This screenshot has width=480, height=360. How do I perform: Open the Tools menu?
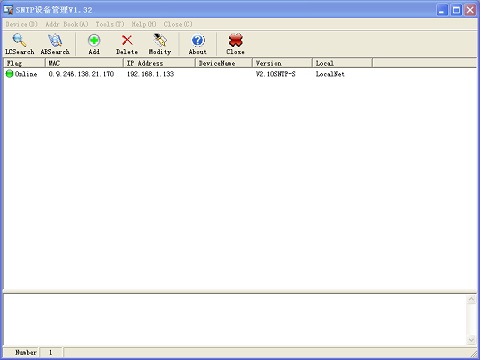[x=110, y=24]
